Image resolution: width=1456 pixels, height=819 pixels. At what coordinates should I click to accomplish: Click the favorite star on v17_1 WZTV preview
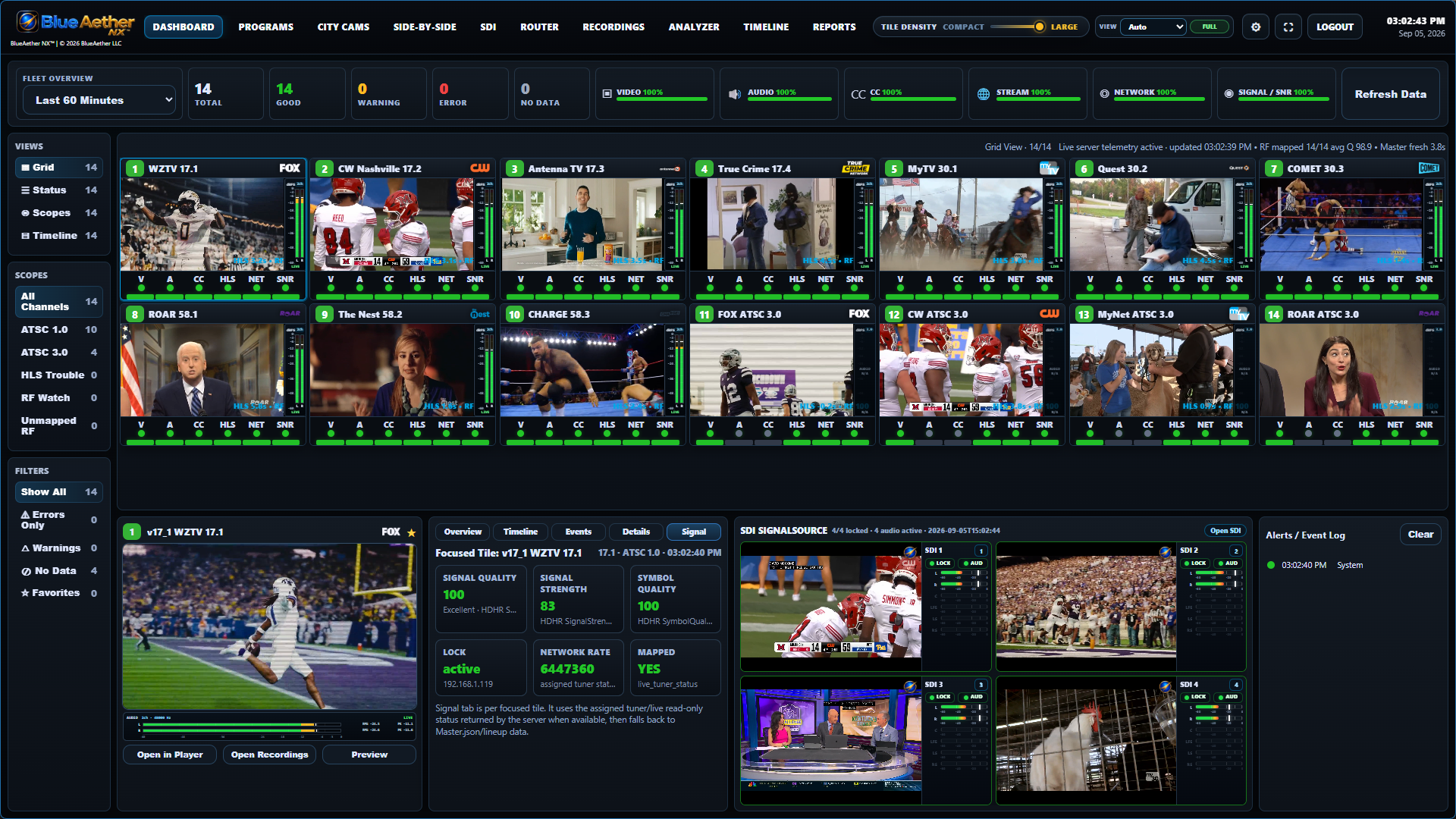(x=412, y=532)
